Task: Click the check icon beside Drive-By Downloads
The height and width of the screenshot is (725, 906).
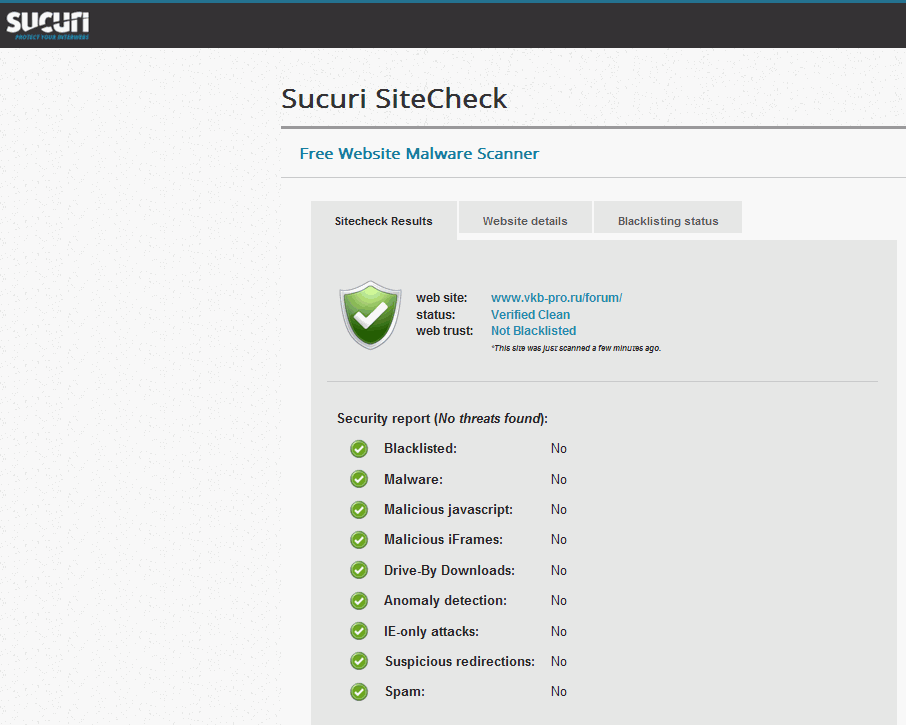Action: 359,570
